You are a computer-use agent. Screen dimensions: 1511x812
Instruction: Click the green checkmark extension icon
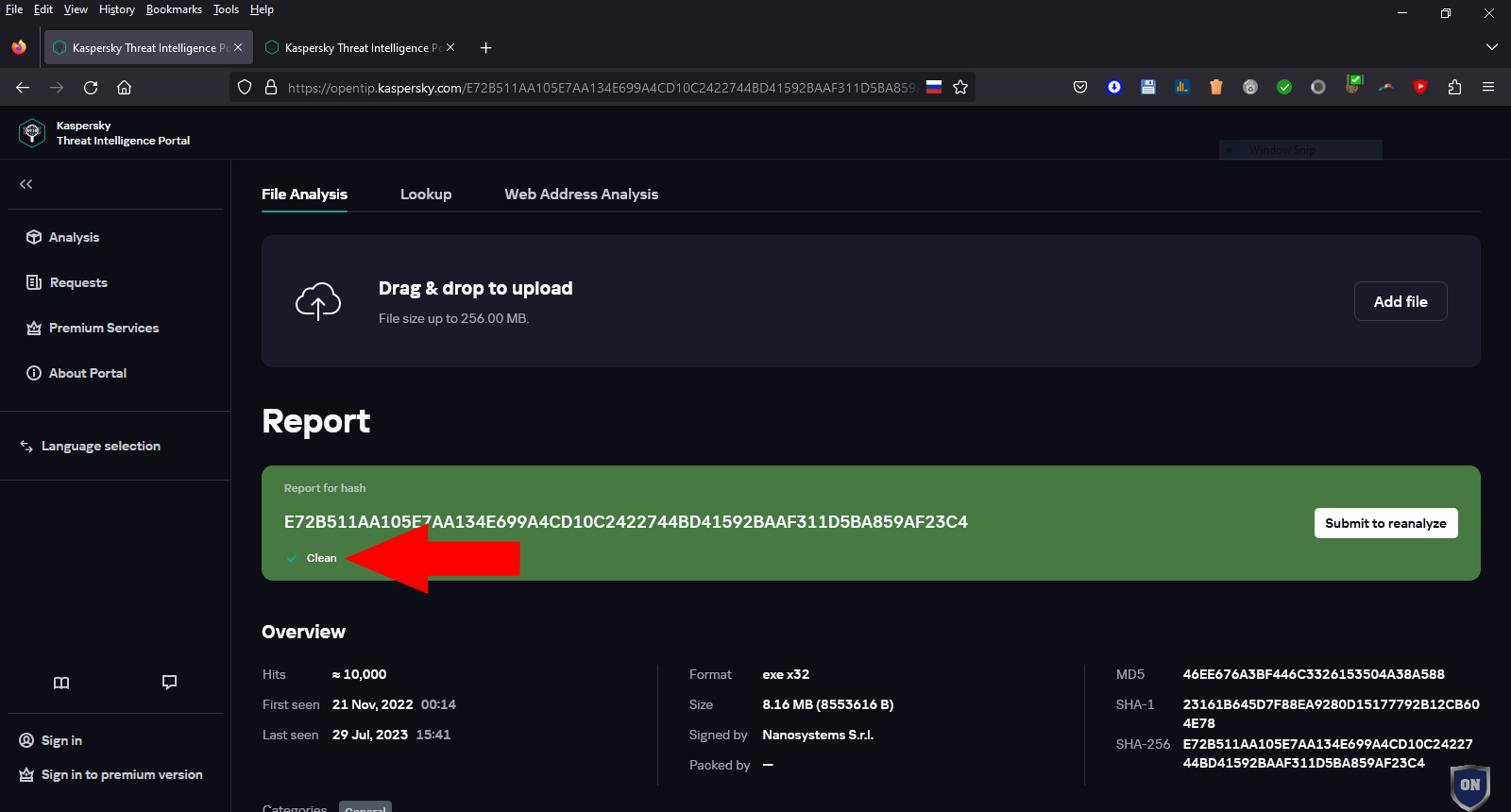[x=1284, y=87]
